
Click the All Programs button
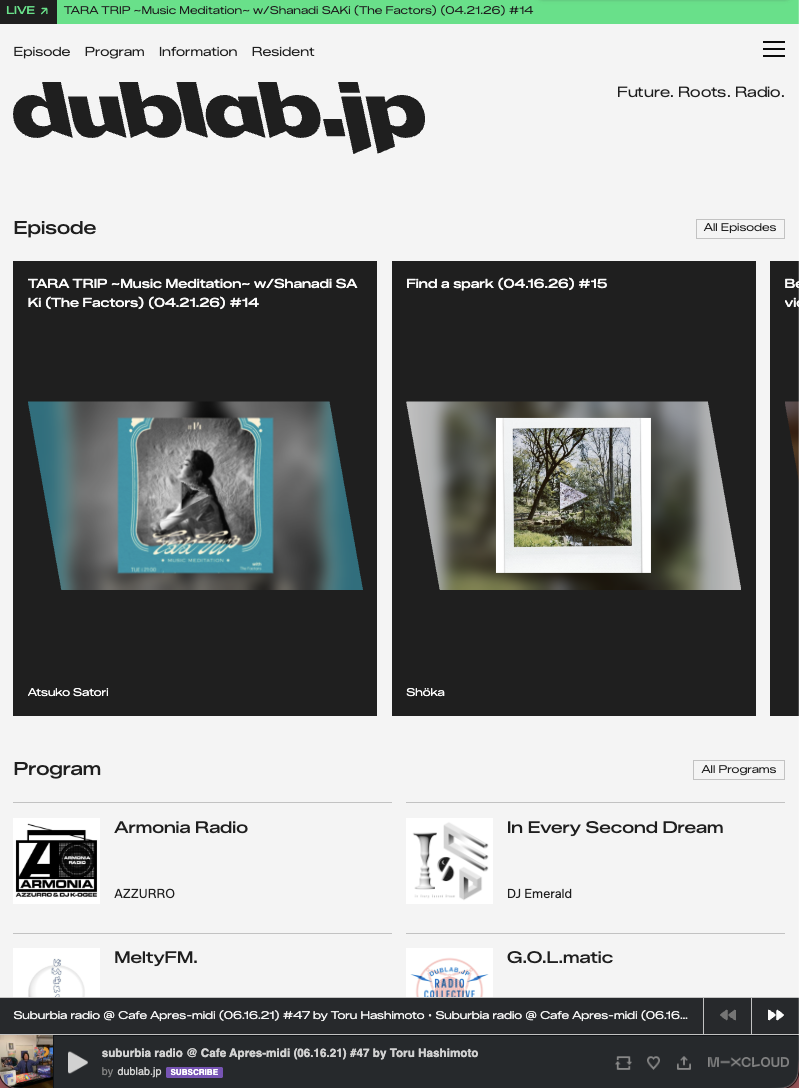pos(739,770)
